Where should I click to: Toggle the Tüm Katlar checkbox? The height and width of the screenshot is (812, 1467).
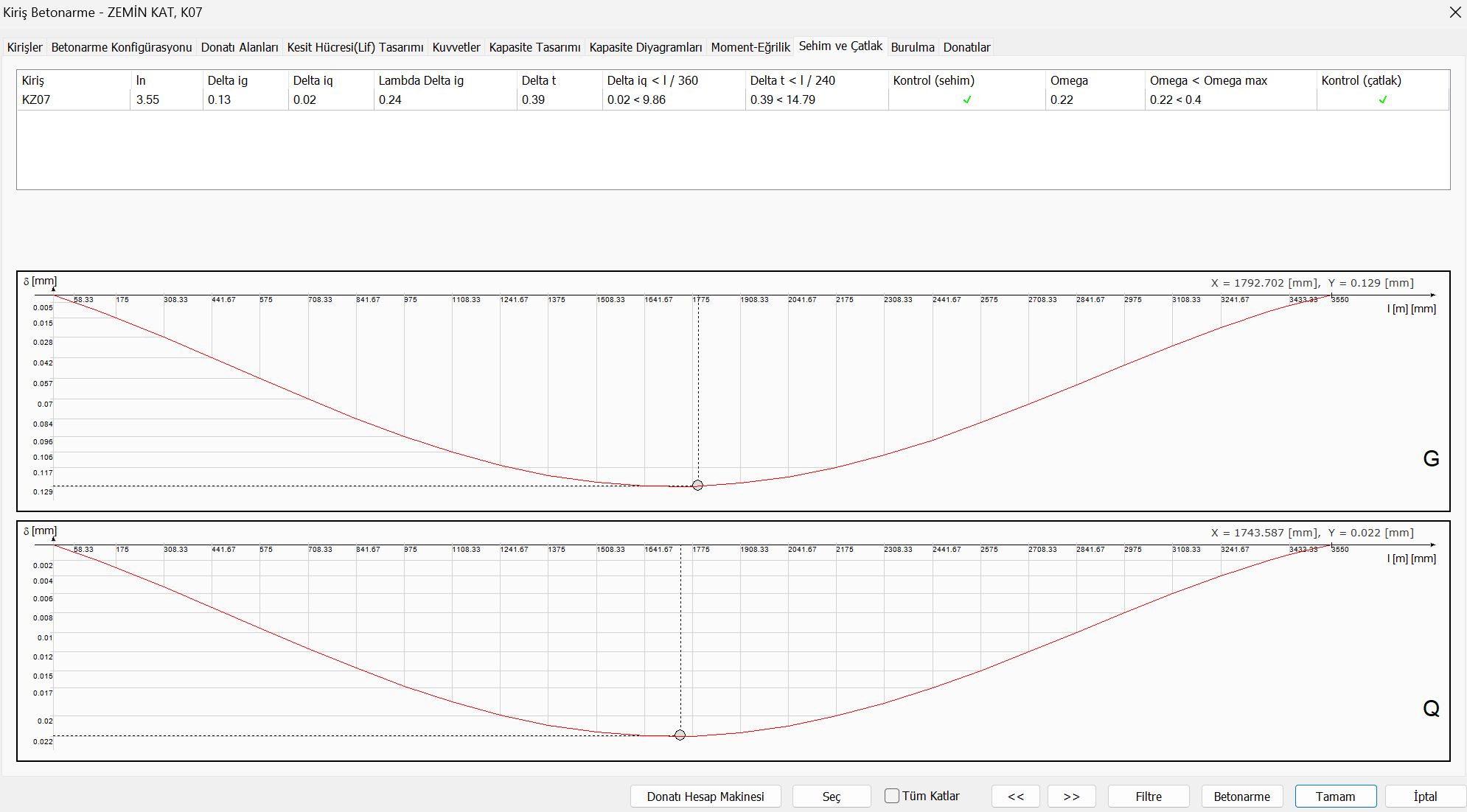[x=892, y=796]
